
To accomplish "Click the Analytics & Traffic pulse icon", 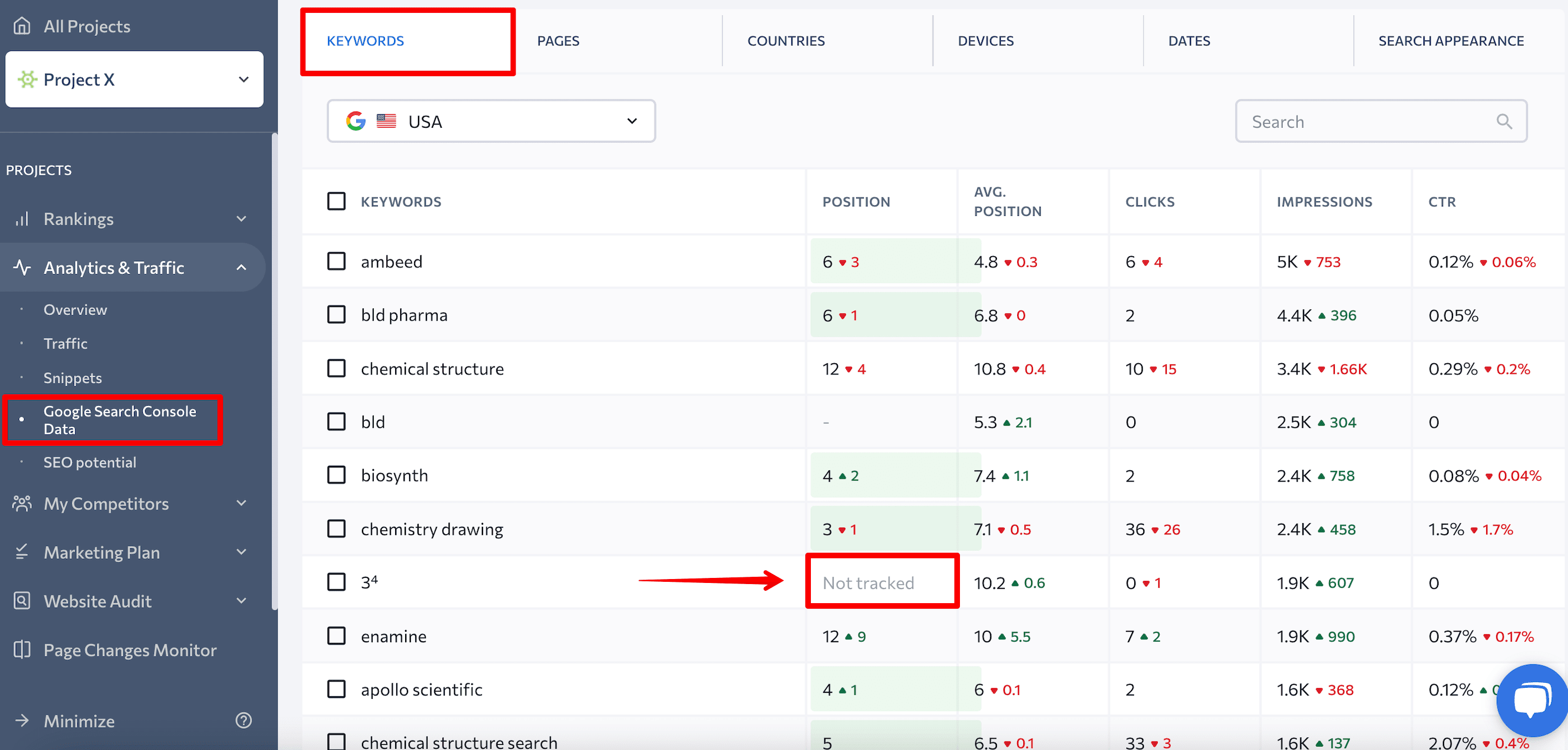I will (22, 267).
